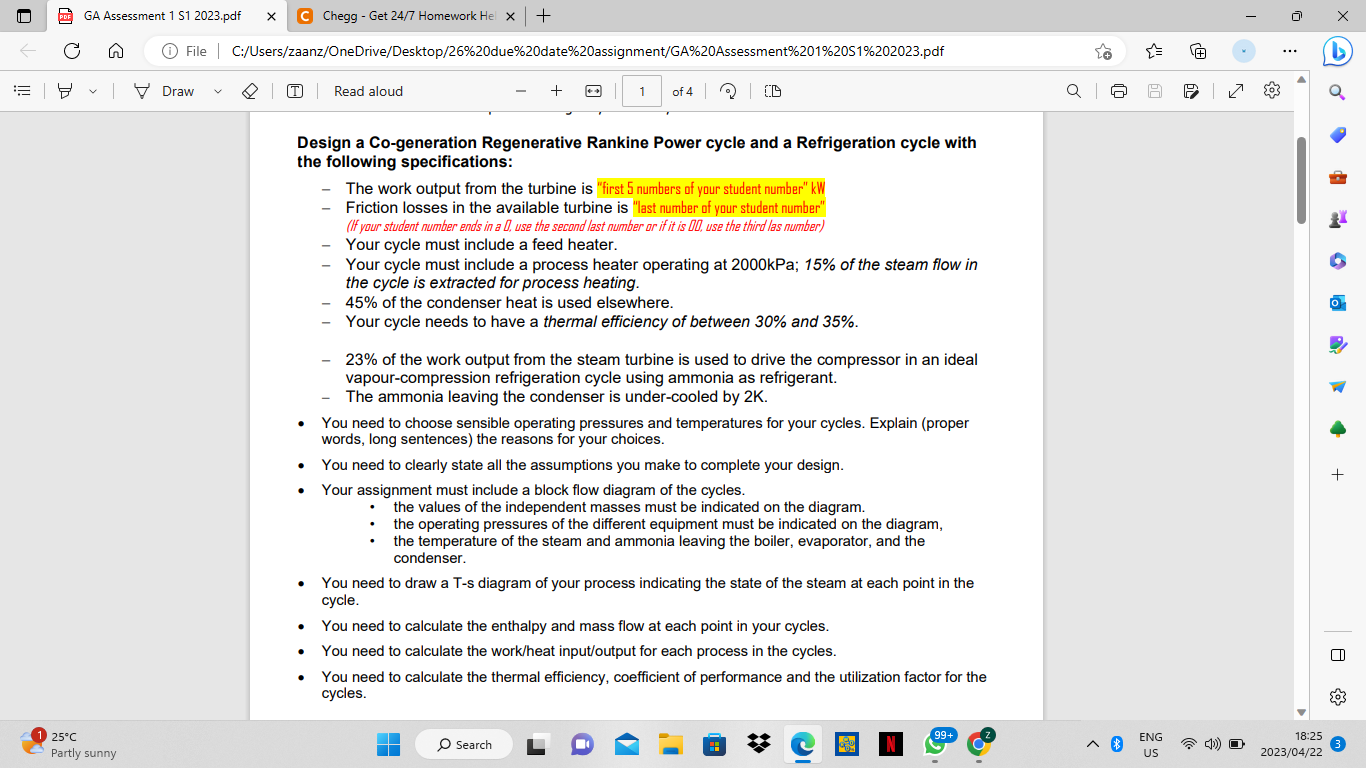The width and height of the screenshot is (1366, 768).
Task: Open the Draw tool dropdown arrow
Action: 217,91
